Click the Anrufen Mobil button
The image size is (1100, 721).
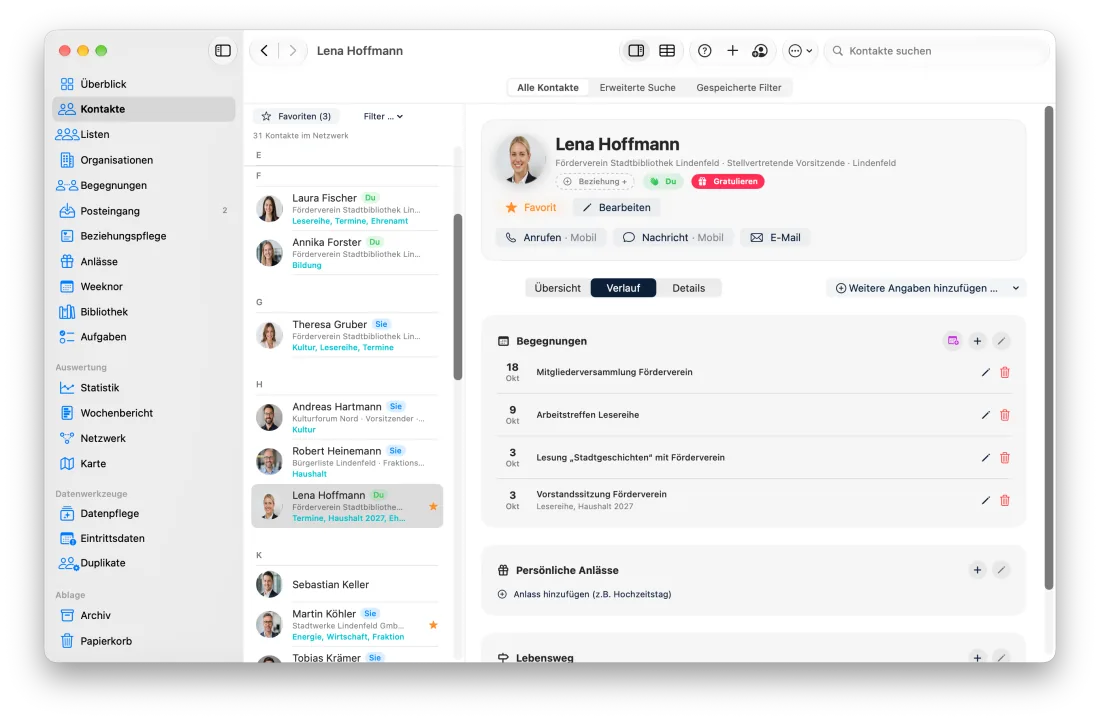tap(551, 238)
